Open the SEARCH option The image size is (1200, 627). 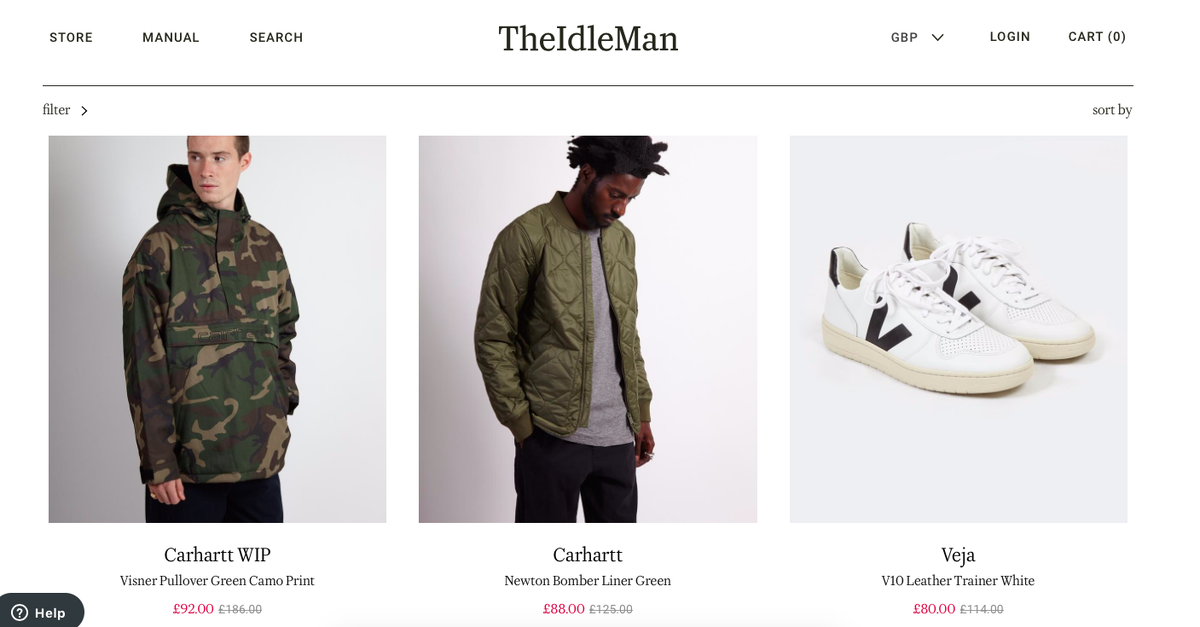point(276,38)
